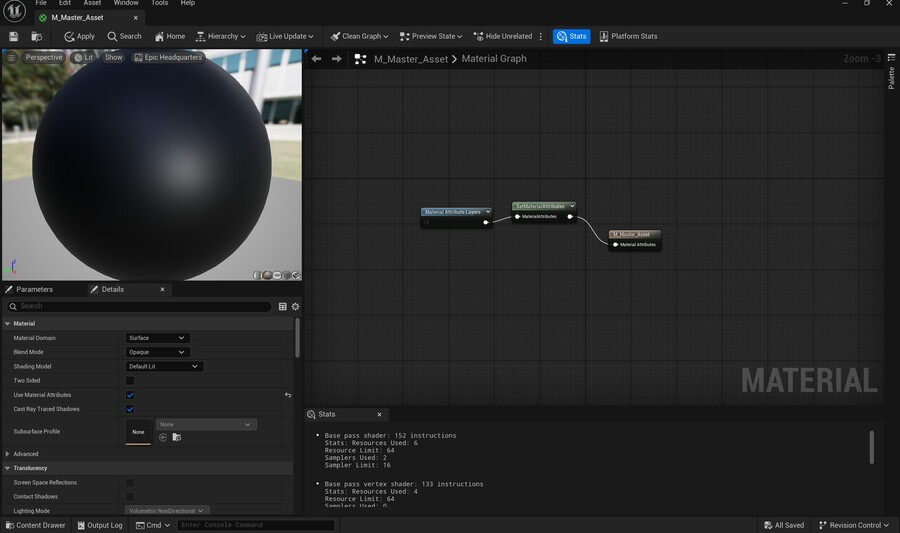900x533 pixels.
Task: Click the Save material icon
Action: point(14,36)
